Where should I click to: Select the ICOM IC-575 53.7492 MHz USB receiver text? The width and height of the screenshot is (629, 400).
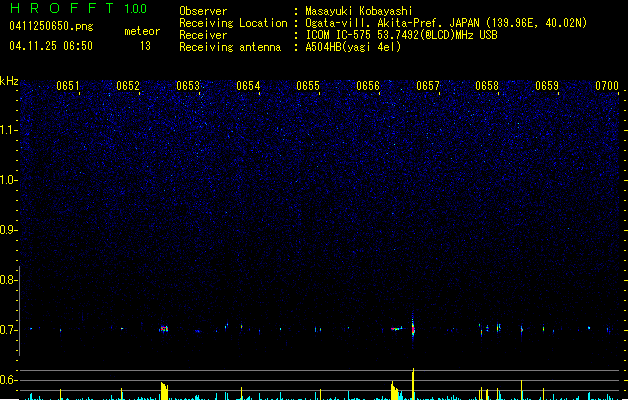[x=402, y=35]
